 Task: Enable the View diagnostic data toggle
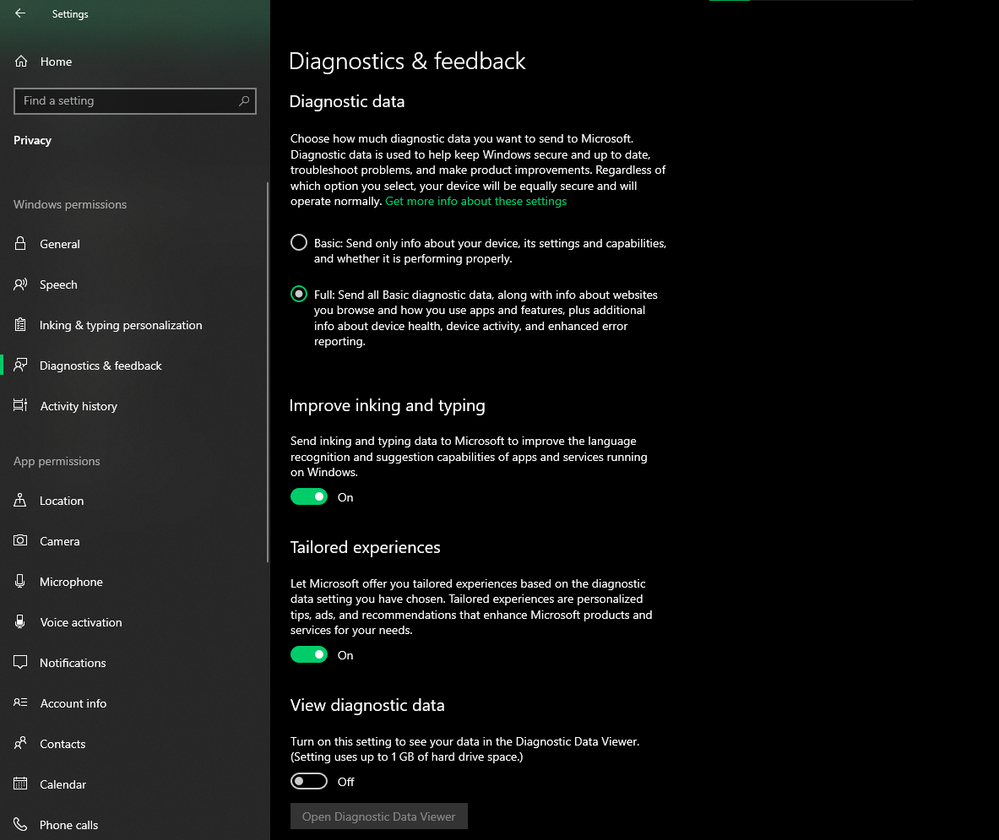pyautogui.click(x=309, y=781)
